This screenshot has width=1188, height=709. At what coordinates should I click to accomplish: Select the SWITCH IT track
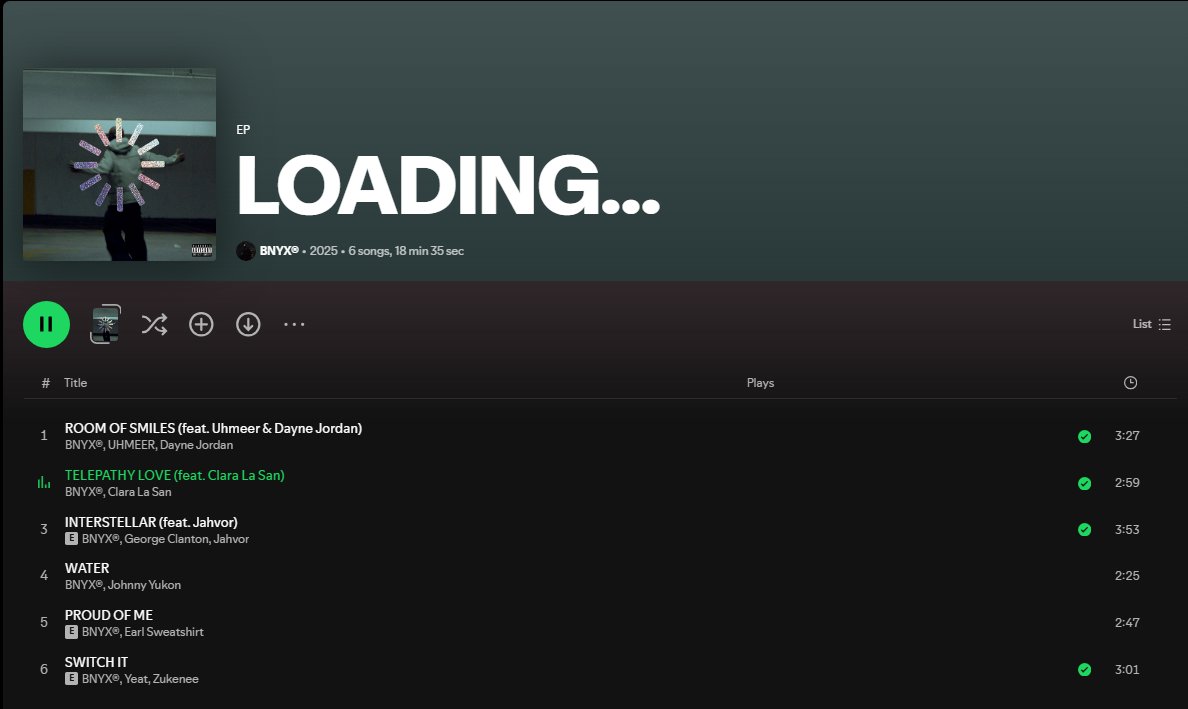(x=96, y=662)
